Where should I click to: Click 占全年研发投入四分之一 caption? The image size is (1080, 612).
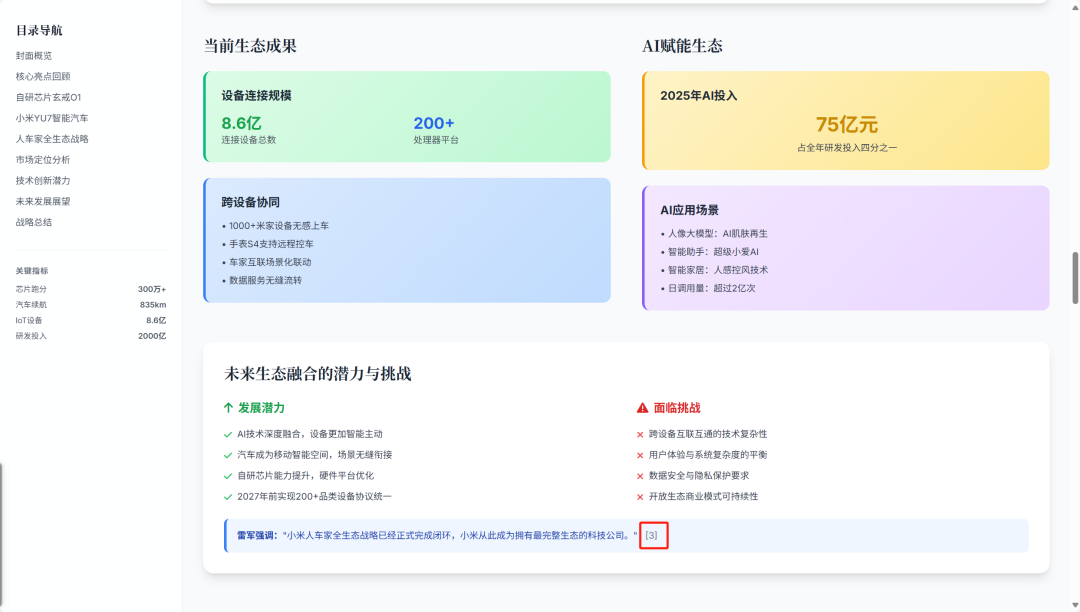847,147
